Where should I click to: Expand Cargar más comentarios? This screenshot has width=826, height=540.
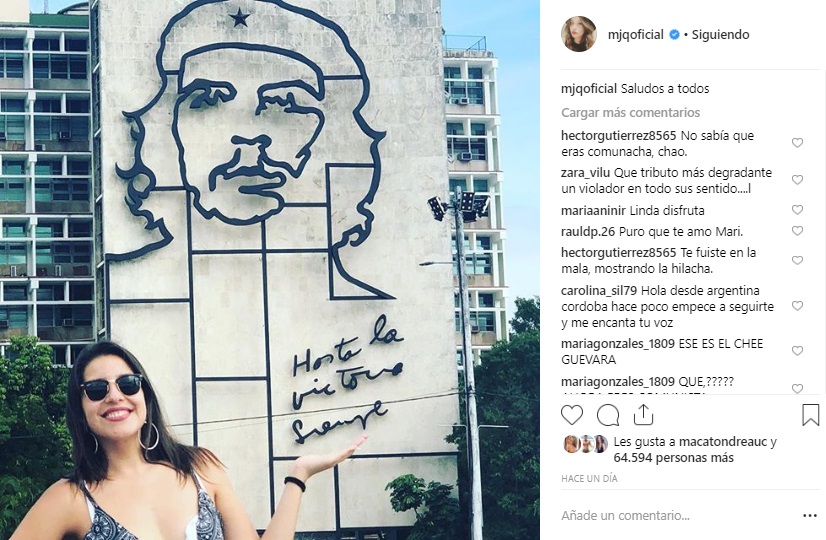point(630,112)
